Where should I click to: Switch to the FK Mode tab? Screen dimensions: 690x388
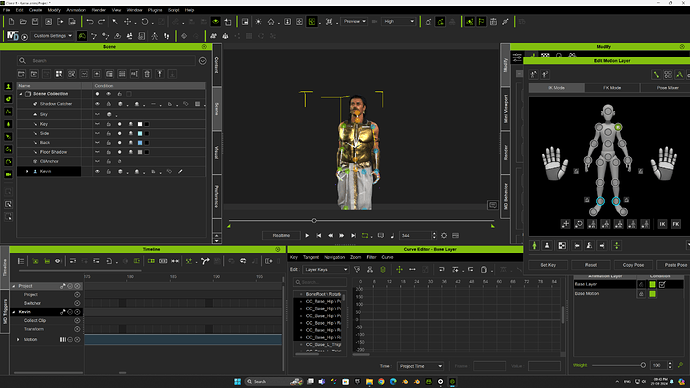coord(612,88)
